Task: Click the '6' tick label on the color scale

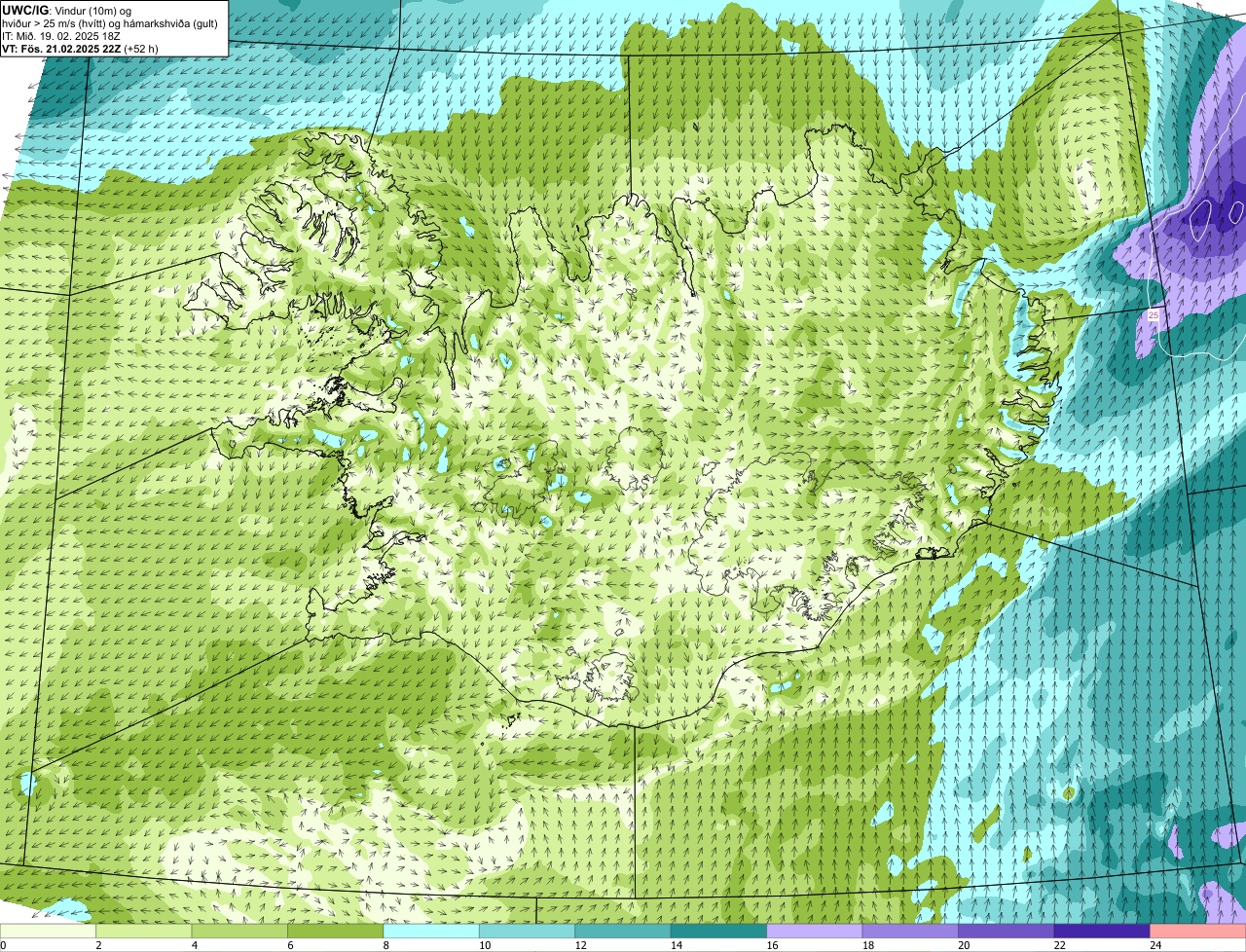Action: (x=289, y=944)
